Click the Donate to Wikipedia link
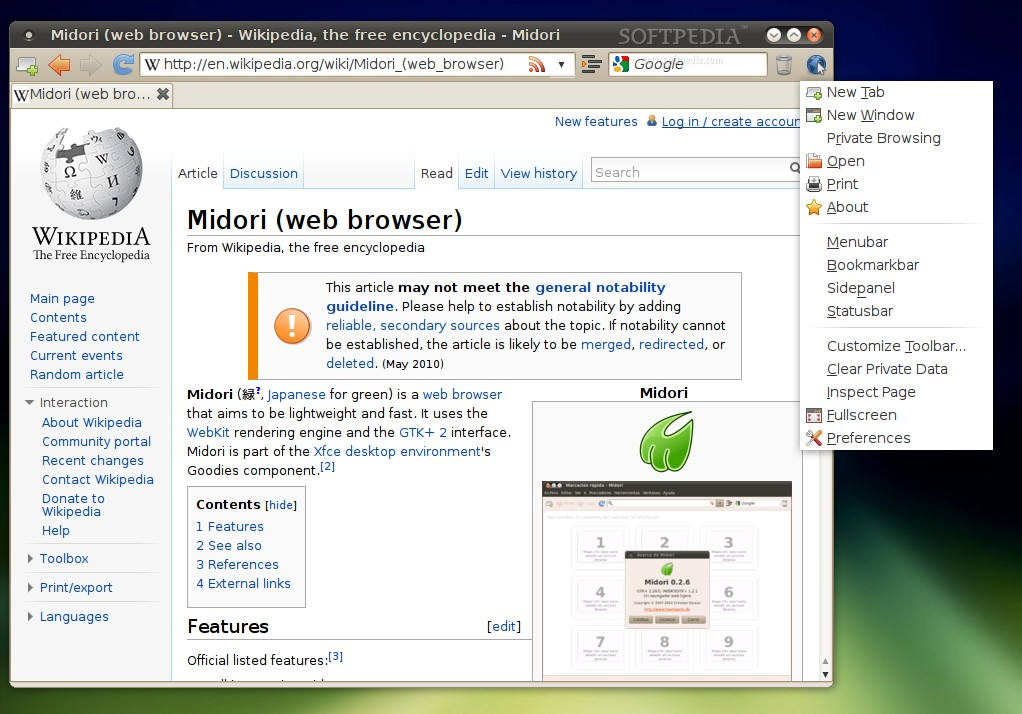1022x714 pixels. [x=73, y=505]
